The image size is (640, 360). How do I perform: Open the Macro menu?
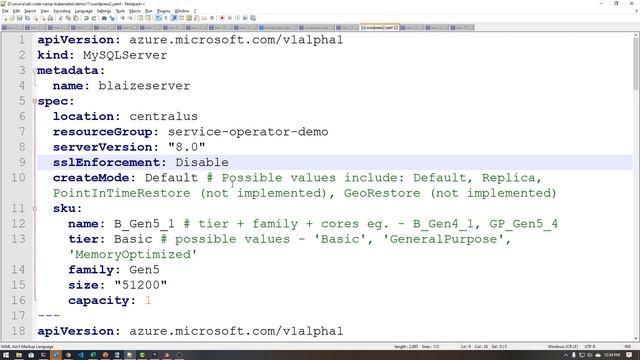coord(135,11)
